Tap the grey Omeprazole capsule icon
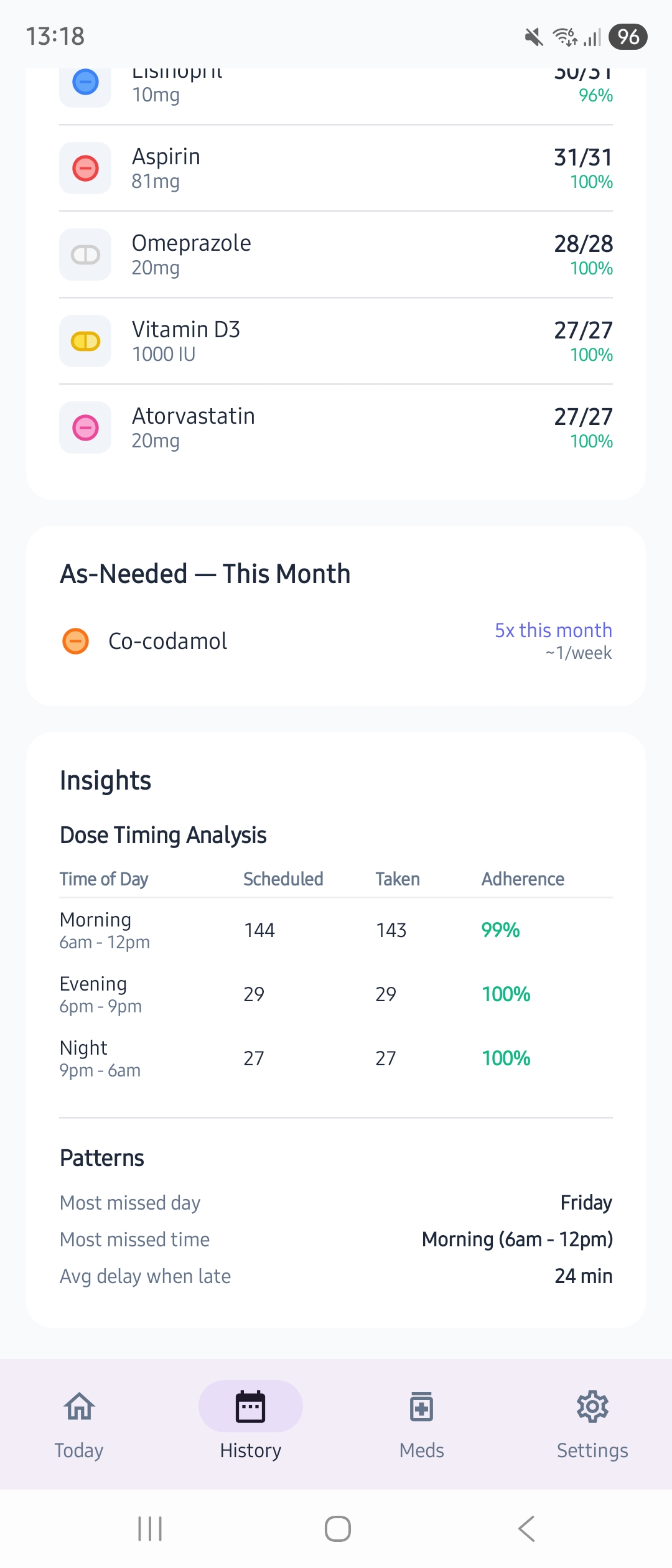This screenshot has width=672, height=1568. [x=85, y=254]
